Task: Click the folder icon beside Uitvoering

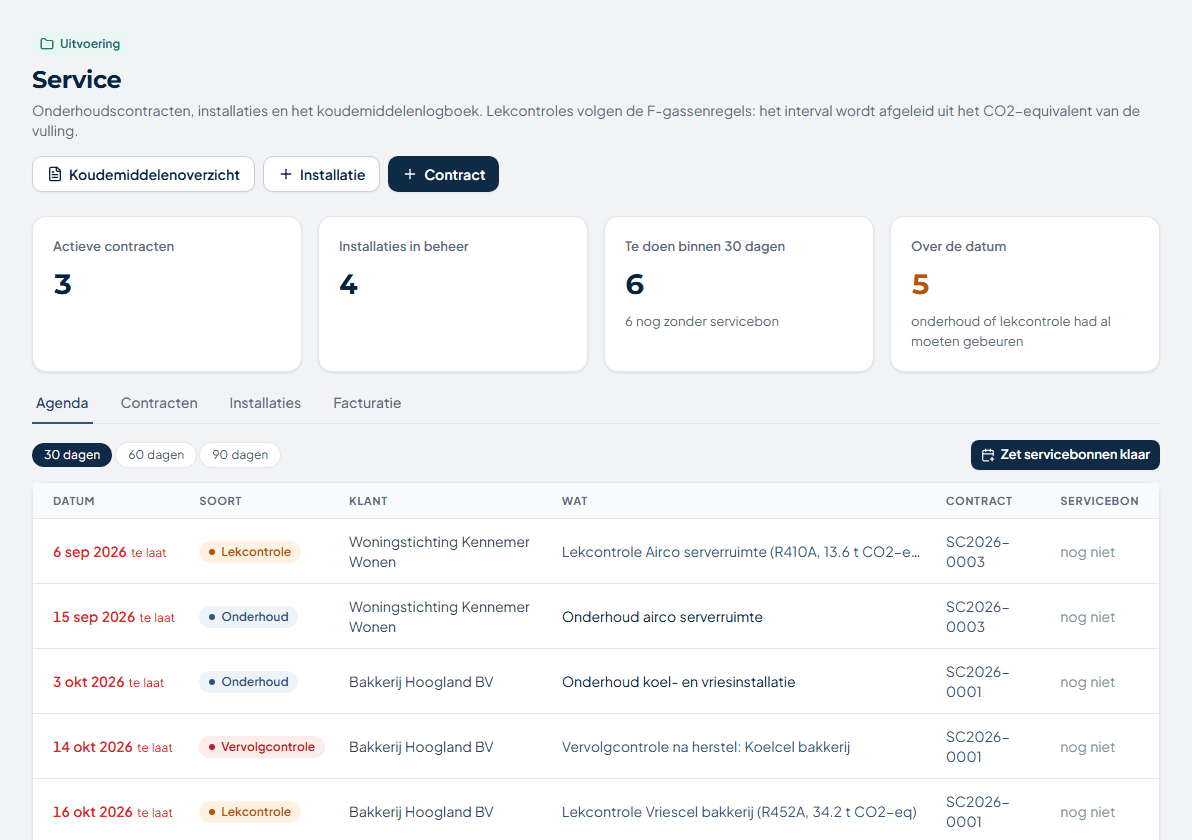Action: [x=46, y=44]
